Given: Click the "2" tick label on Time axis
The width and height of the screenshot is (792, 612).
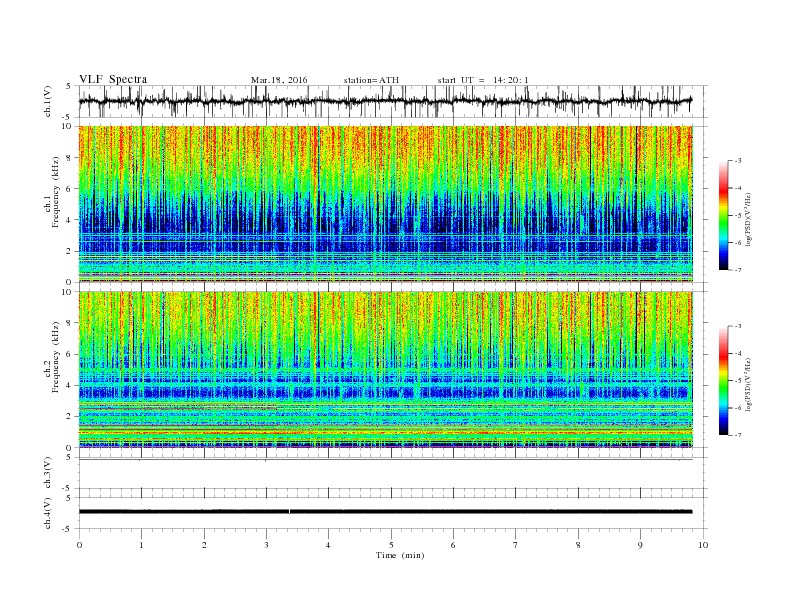Looking at the screenshot, I should tap(204, 545).
